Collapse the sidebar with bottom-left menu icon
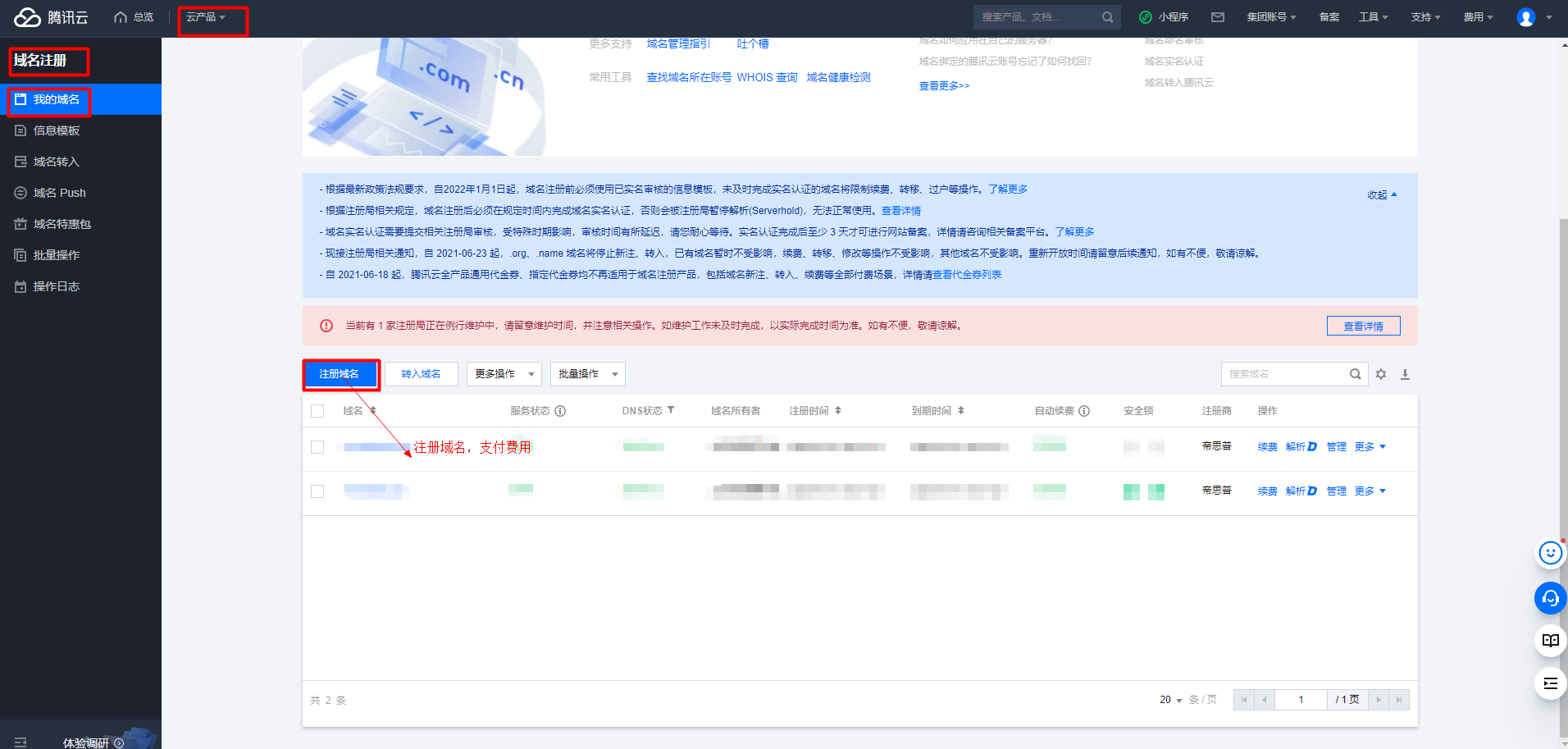Viewport: 1568px width, 749px height. 21,742
